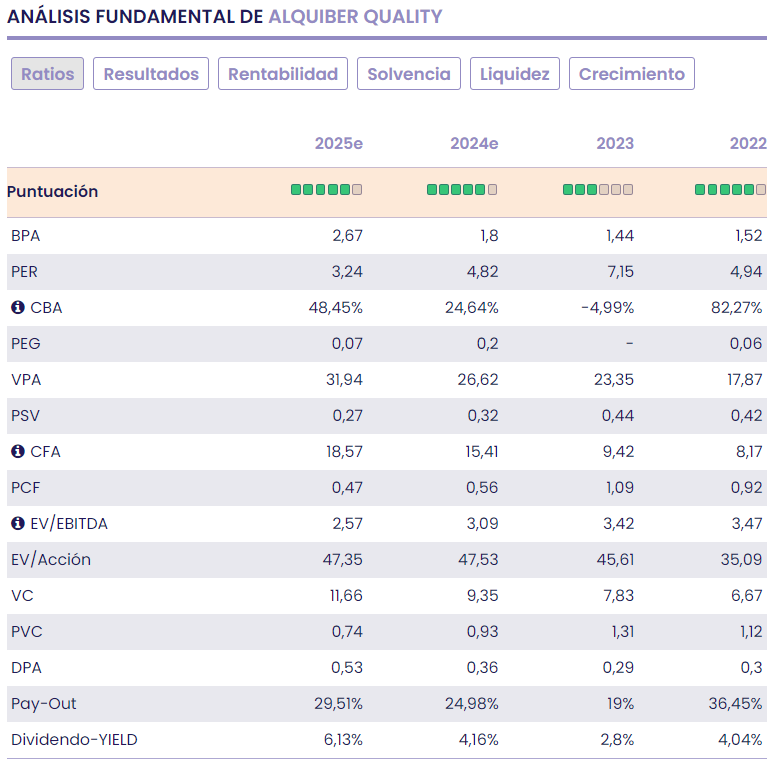773x777 pixels.
Task: Switch to the Resultados tab
Action: pos(151,74)
